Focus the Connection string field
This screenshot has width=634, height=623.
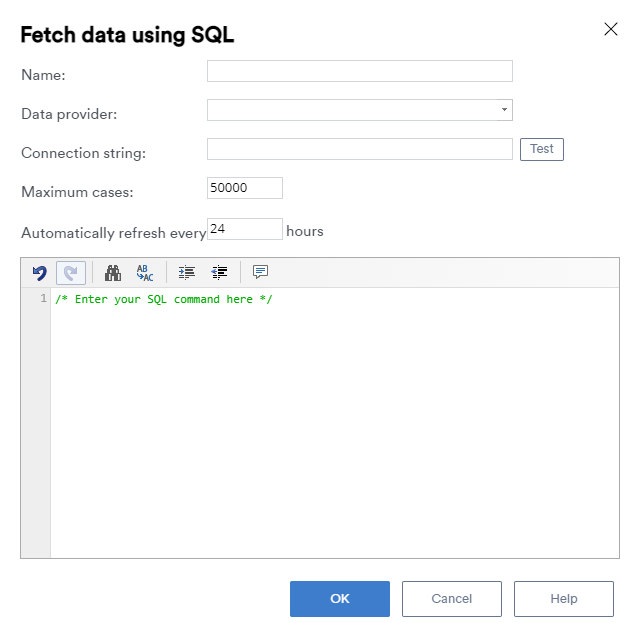pos(360,149)
